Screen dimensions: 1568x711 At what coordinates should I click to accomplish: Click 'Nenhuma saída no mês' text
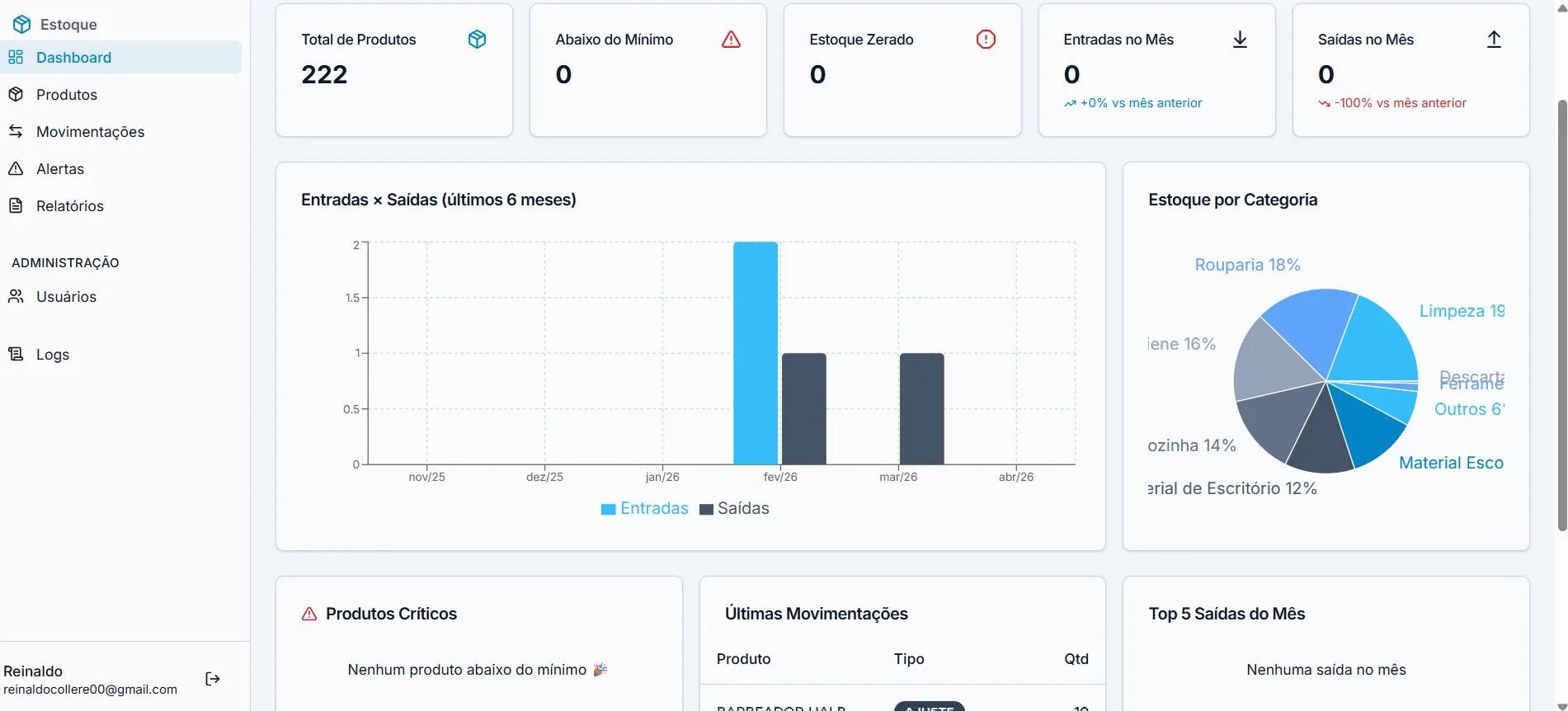(1326, 670)
